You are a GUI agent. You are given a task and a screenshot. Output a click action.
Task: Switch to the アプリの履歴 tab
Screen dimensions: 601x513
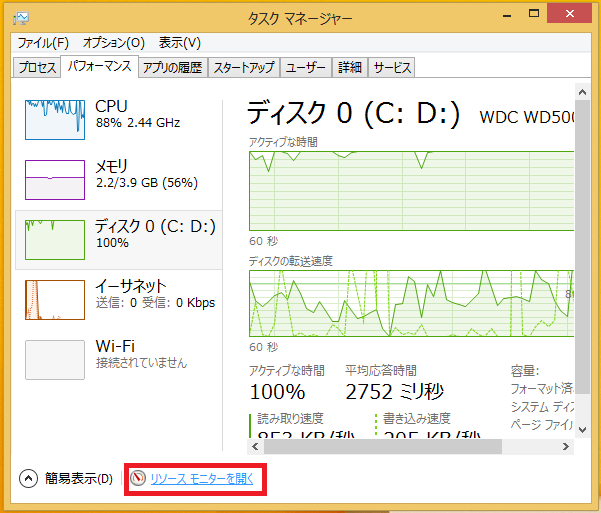(x=173, y=67)
